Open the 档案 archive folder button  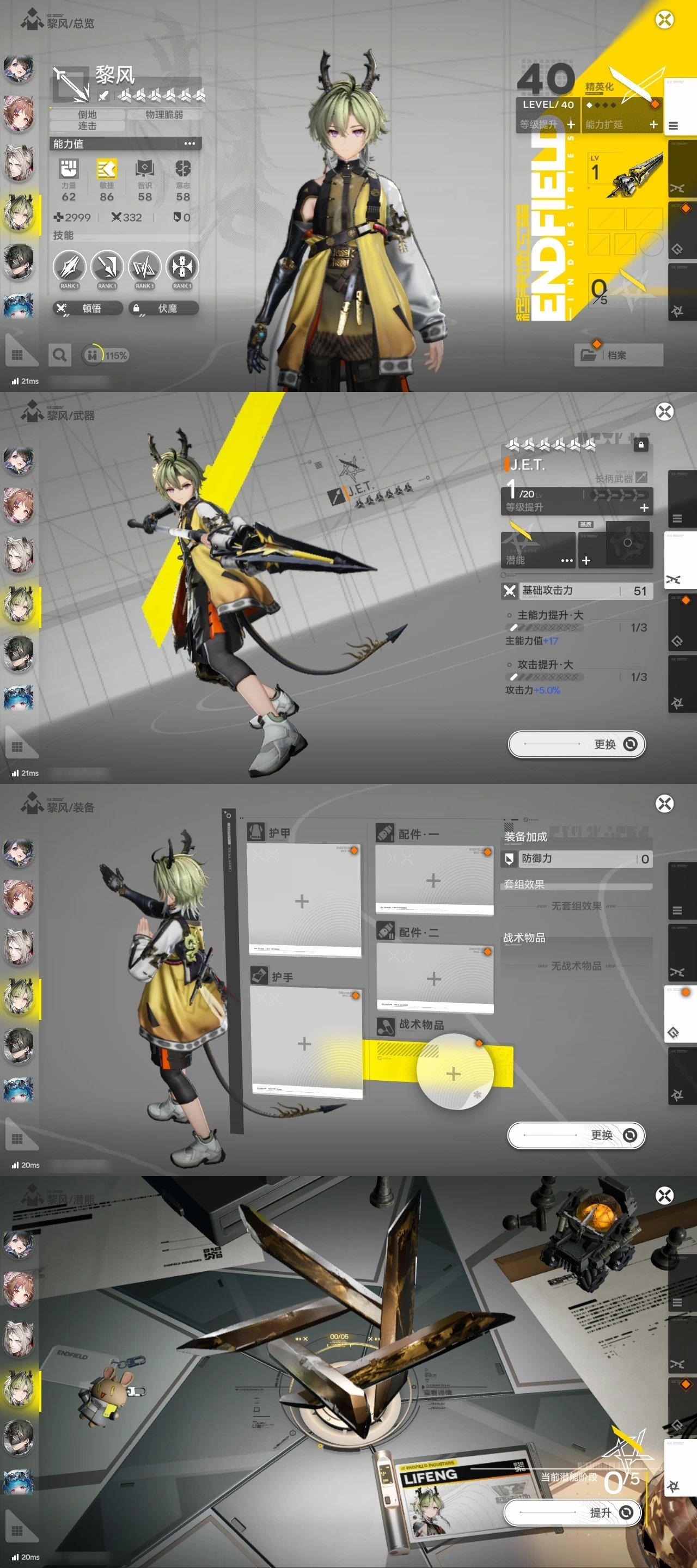618,355
